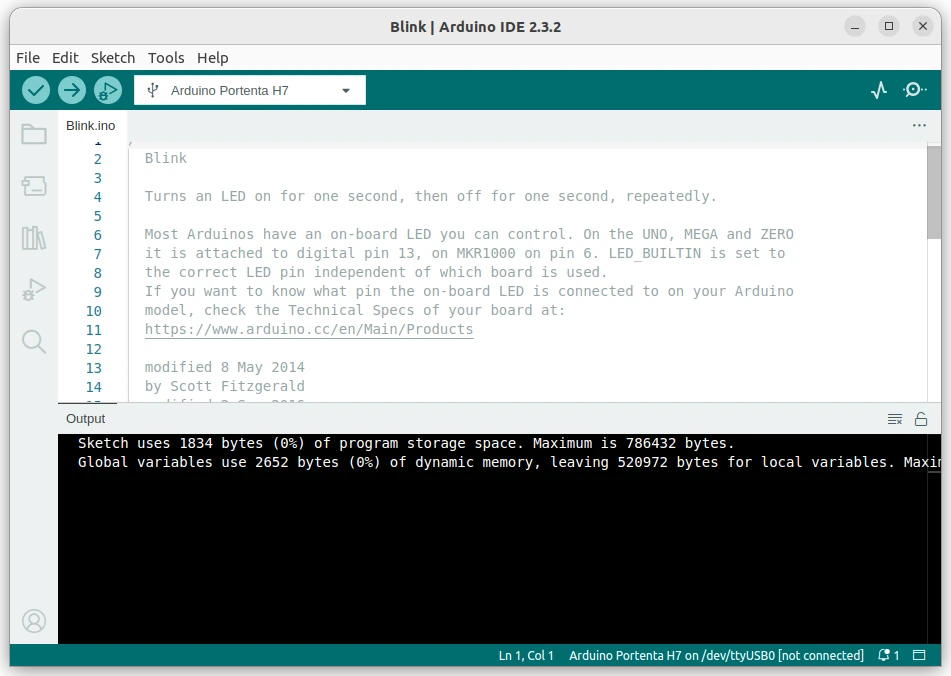The width and height of the screenshot is (951, 676).
Task: Minimize the Arduino IDE window
Action: tap(855, 27)
